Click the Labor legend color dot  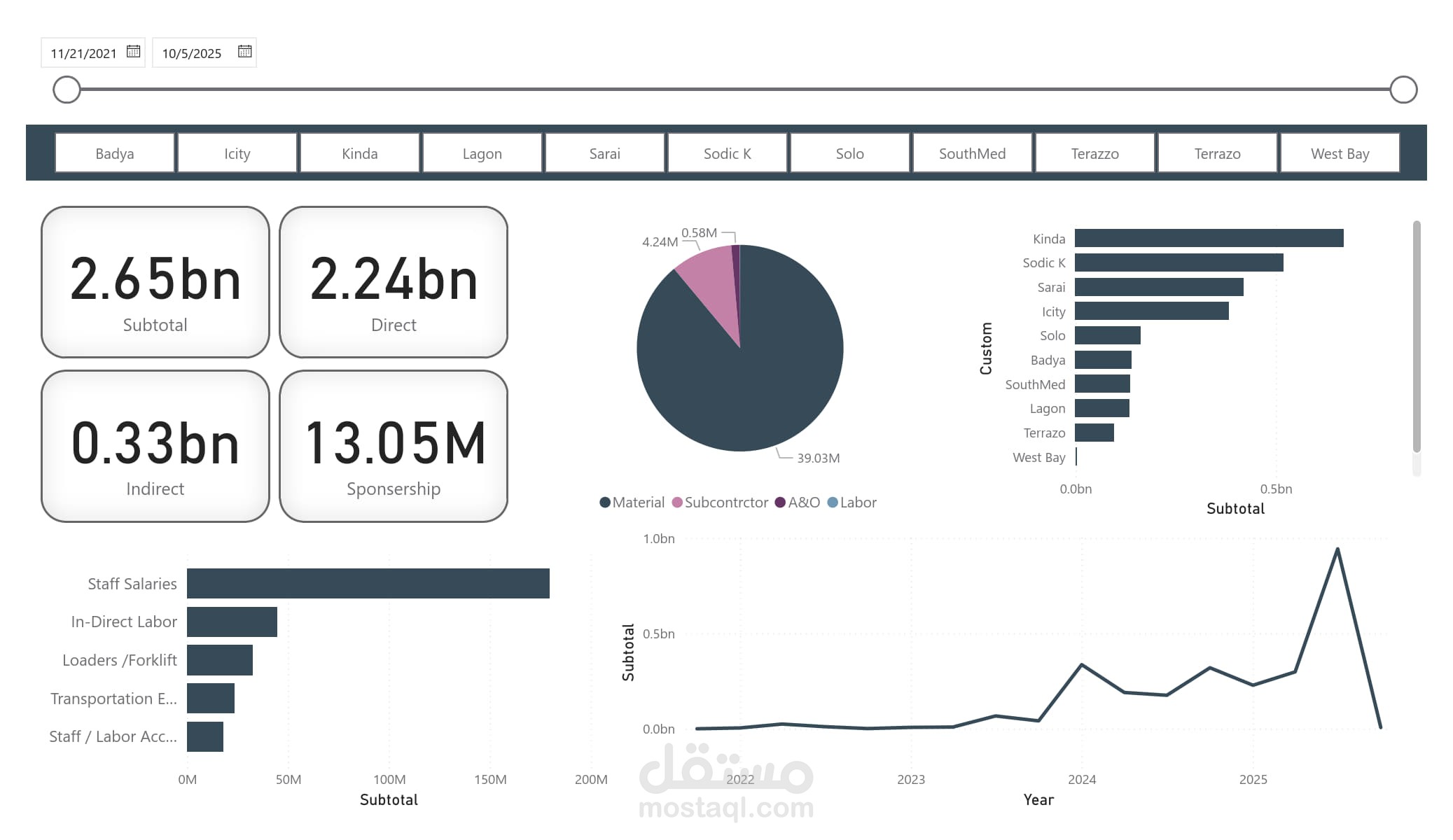coord(833,503)
